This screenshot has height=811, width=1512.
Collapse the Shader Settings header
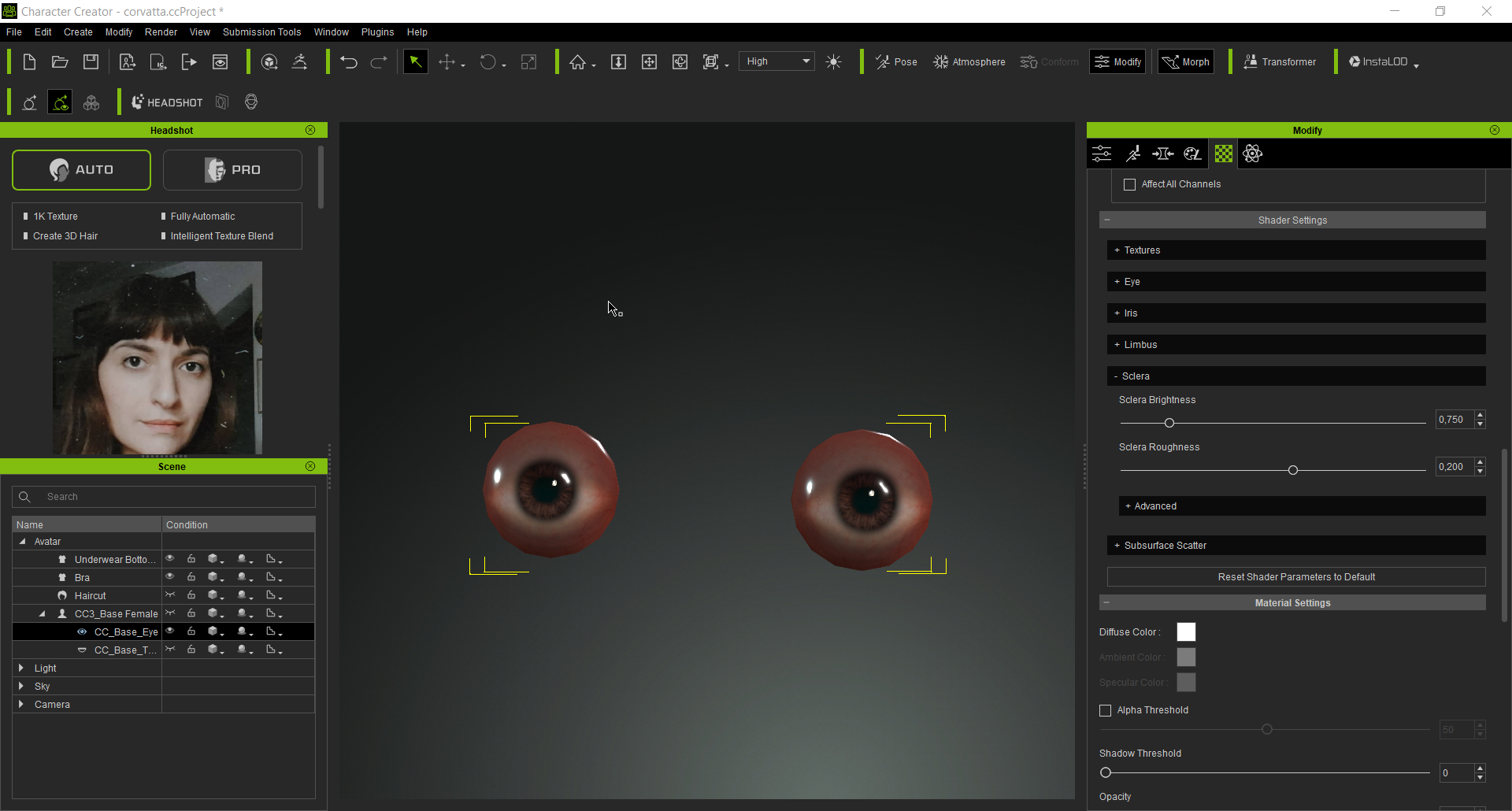tap(1292, 220)
